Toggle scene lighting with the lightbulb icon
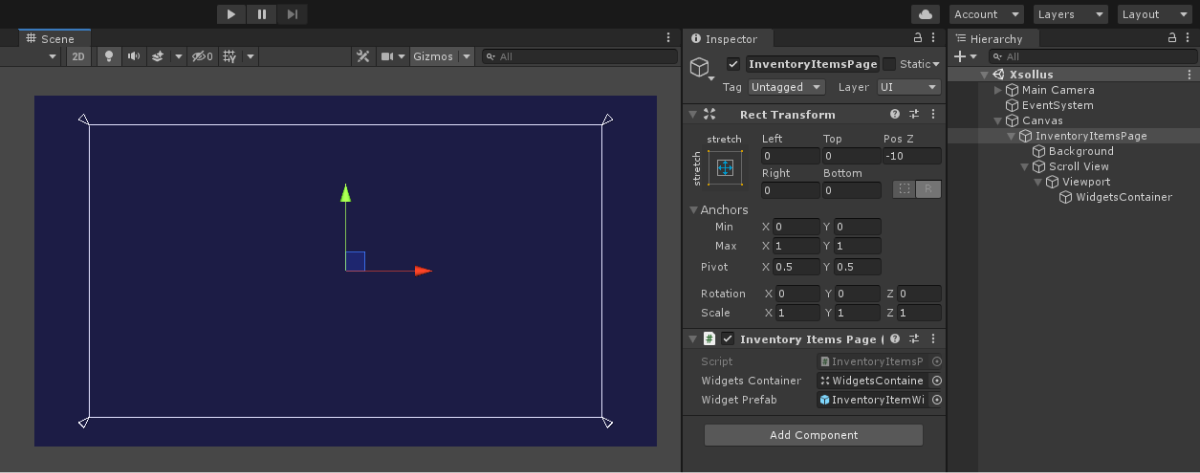 pyautogui.click(x=109, y=57)
